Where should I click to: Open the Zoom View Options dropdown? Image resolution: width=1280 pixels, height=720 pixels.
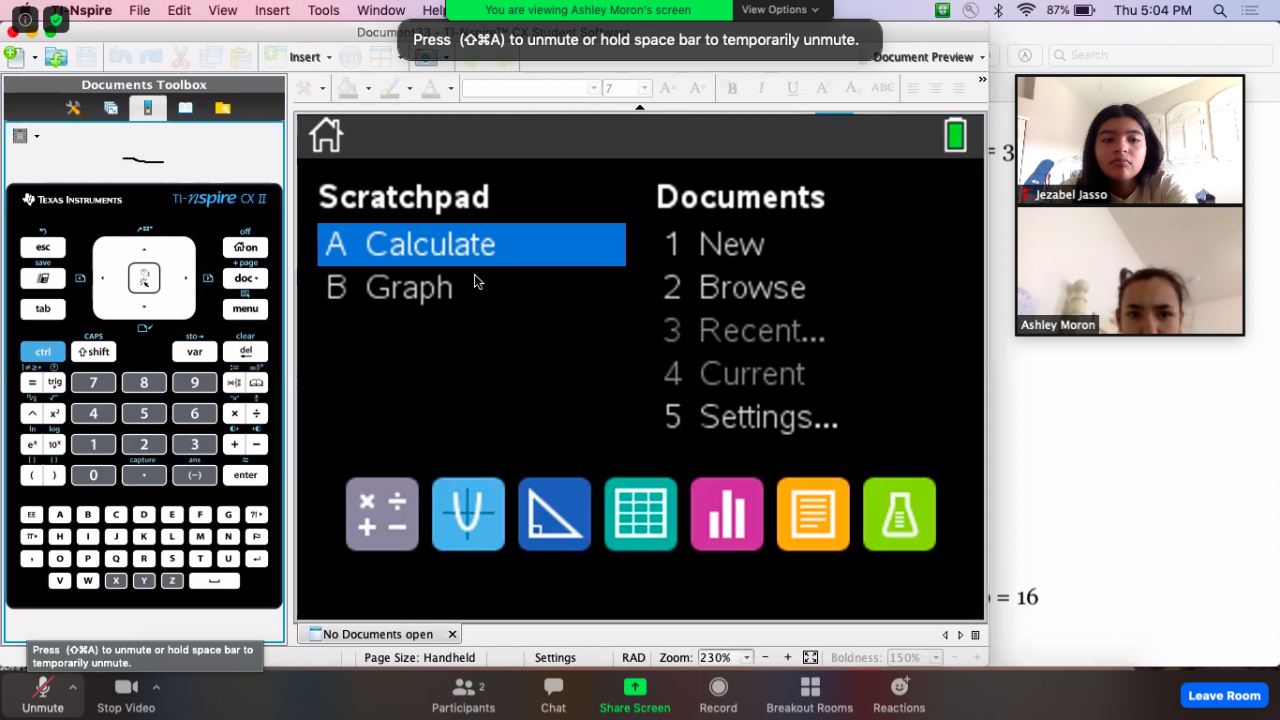[780, 10]
